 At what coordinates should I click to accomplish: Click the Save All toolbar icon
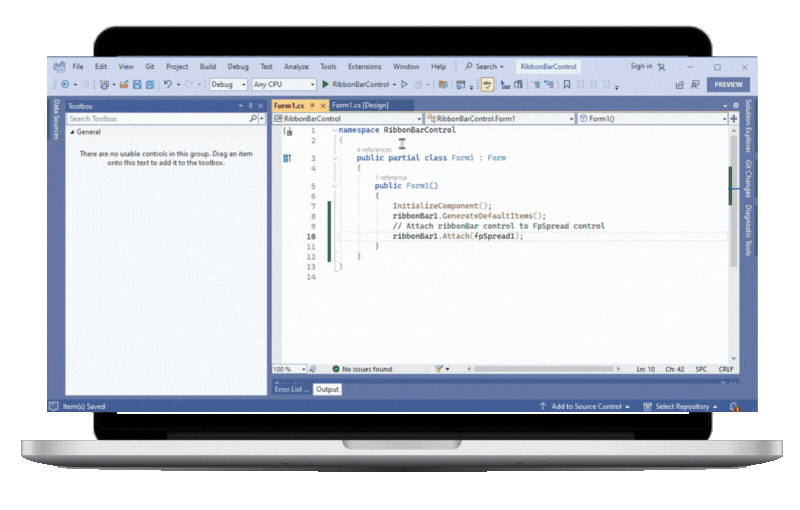coord(149,85)
